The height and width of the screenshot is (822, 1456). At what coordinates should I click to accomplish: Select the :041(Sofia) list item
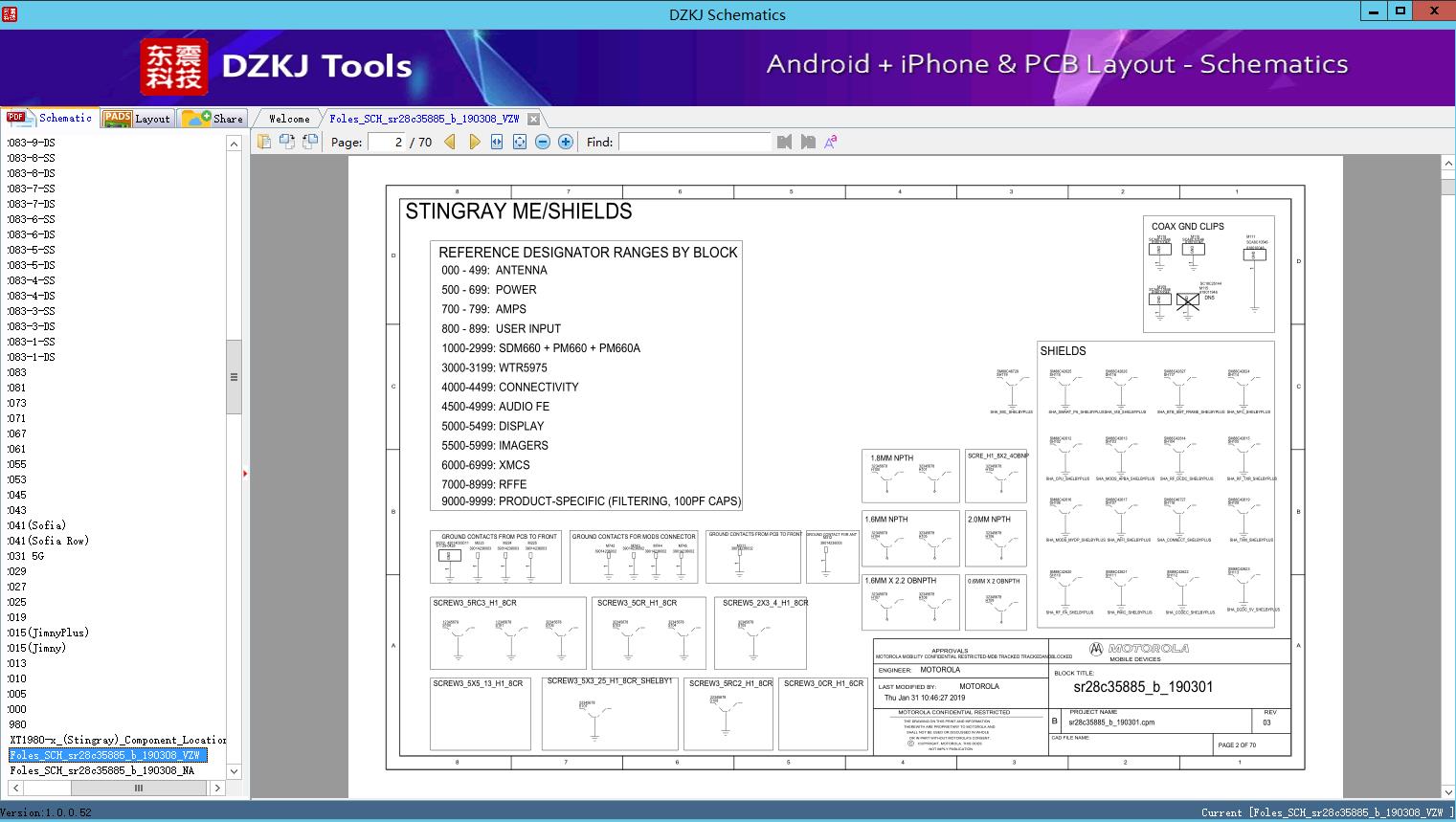tap(36, 525)
